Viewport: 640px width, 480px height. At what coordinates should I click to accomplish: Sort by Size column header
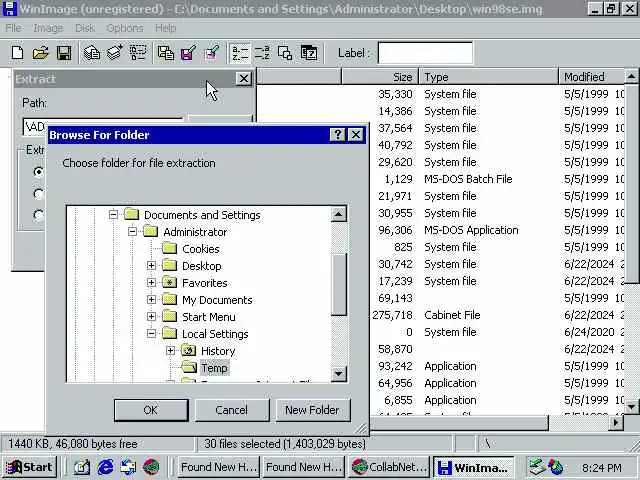[x=380, y=77]
